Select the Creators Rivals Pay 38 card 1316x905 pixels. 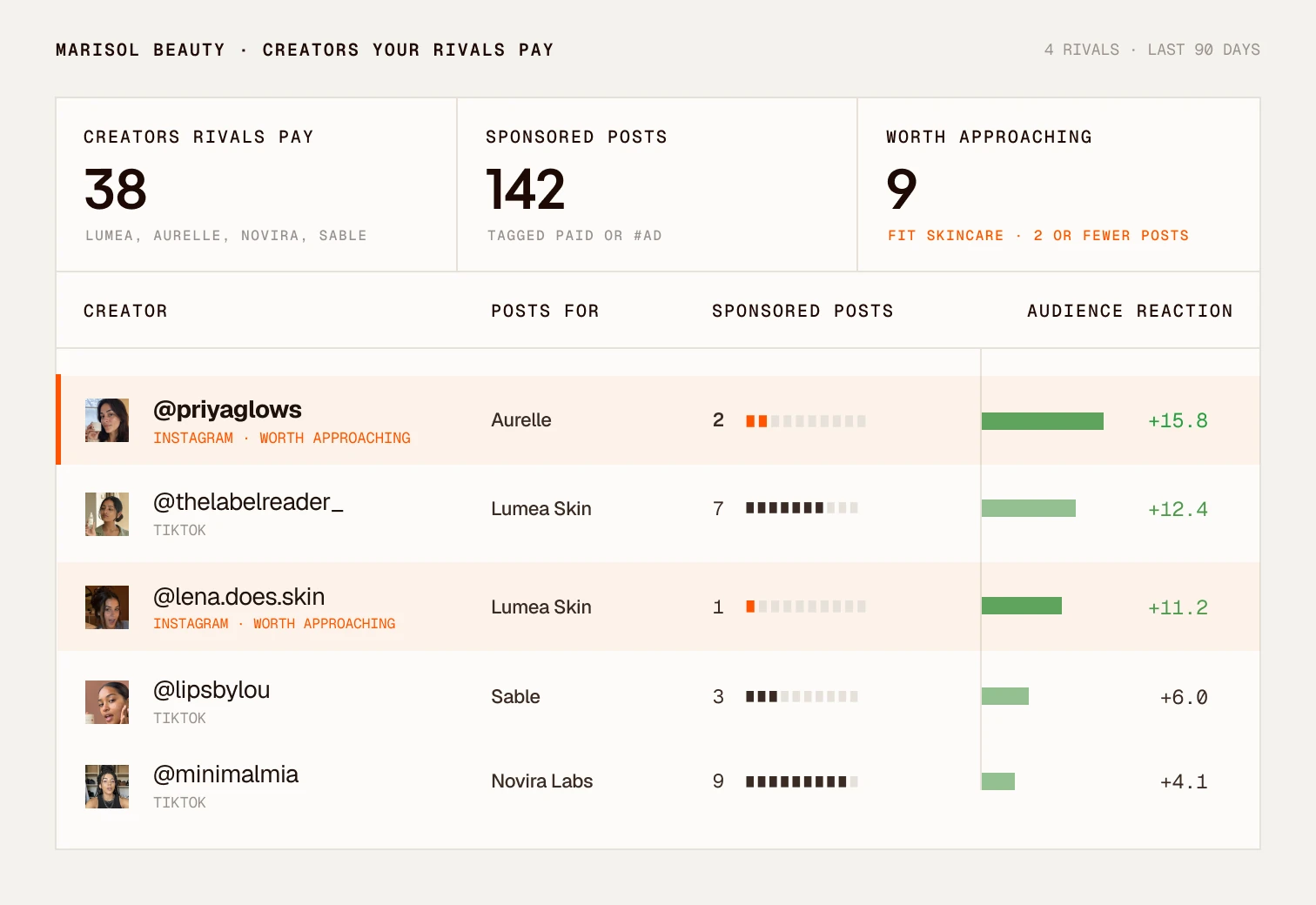pyautogui.click(x=257, y=184)
